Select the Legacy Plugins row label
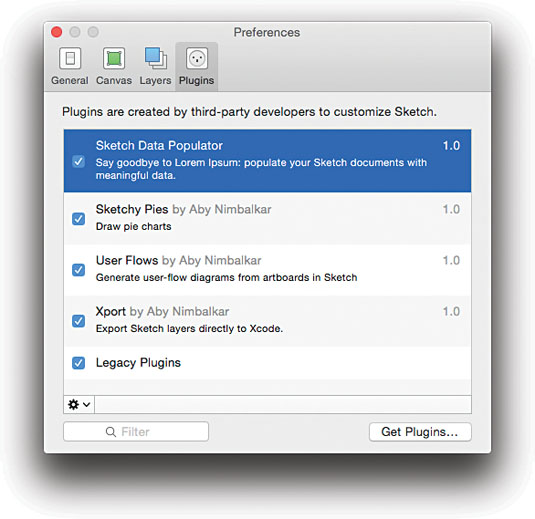 (x=138, y=363)
